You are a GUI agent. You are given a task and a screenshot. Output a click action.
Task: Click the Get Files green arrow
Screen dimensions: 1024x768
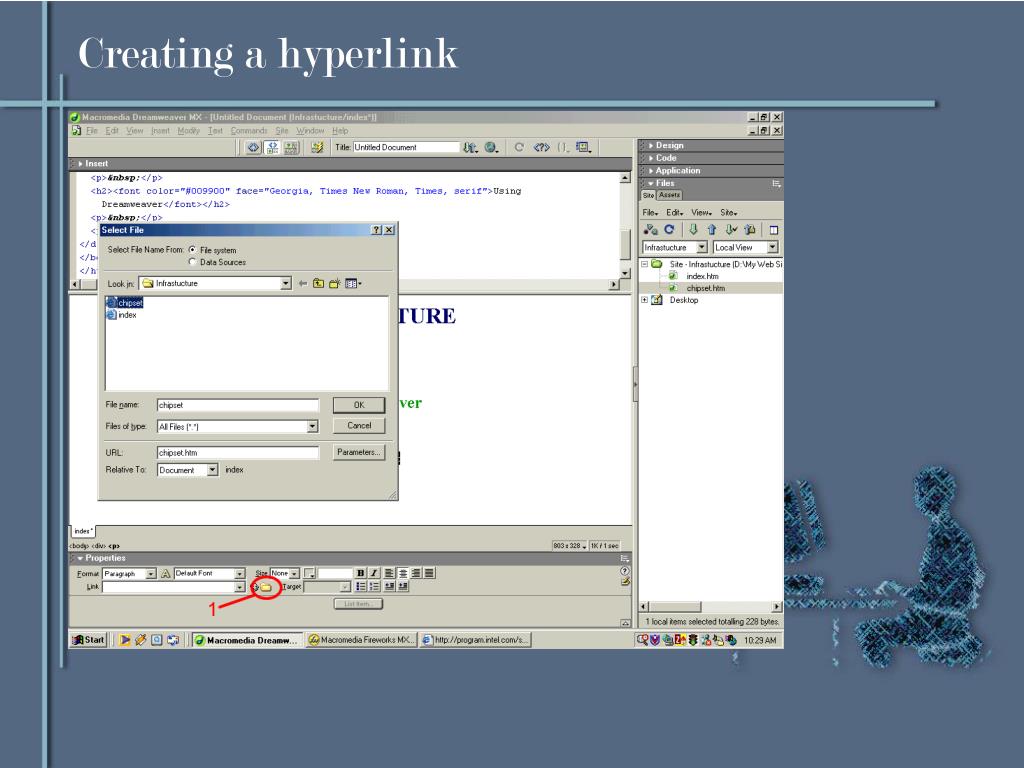pos(694,230)
